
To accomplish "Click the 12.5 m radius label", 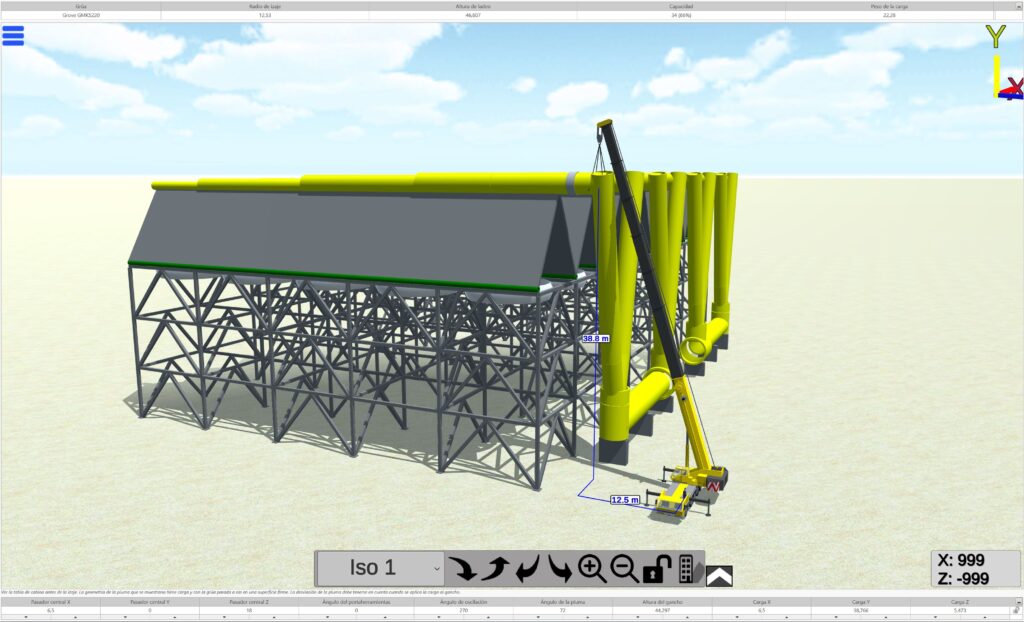I will click(625, 500).
